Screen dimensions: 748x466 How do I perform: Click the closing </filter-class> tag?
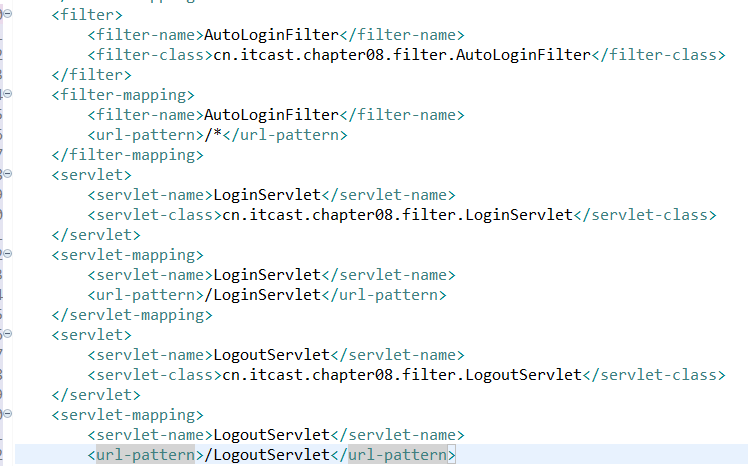click(x=658, y=55)
